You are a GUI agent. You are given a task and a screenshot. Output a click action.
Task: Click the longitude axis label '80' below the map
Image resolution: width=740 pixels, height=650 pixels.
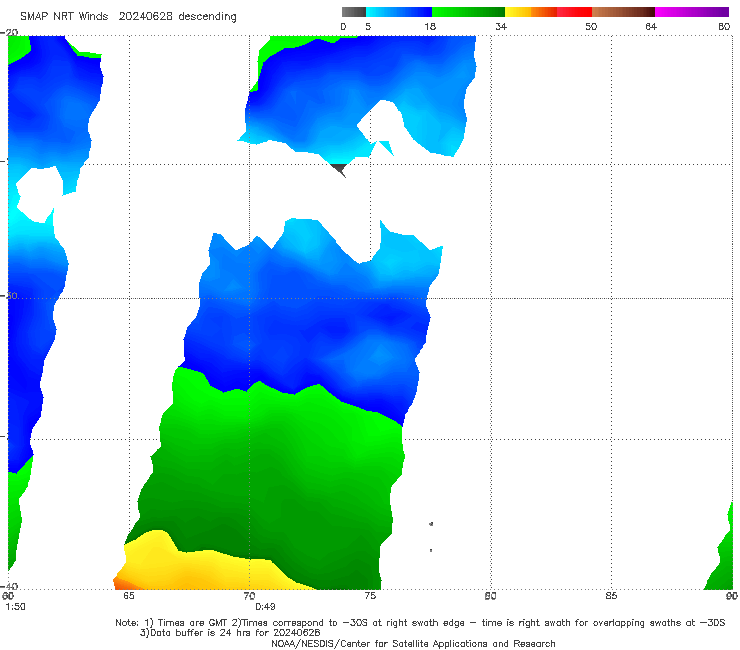[490, 596]
